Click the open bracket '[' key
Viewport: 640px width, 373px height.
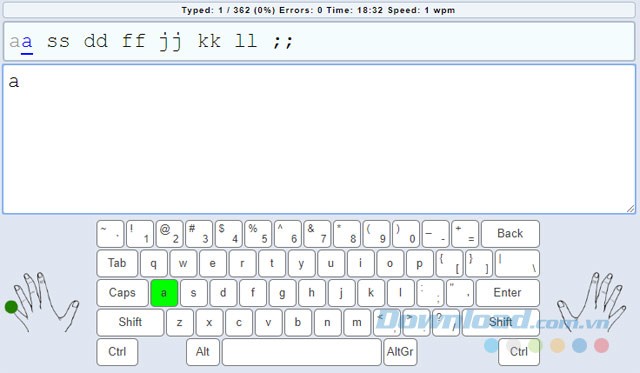[x=449, y=263]
